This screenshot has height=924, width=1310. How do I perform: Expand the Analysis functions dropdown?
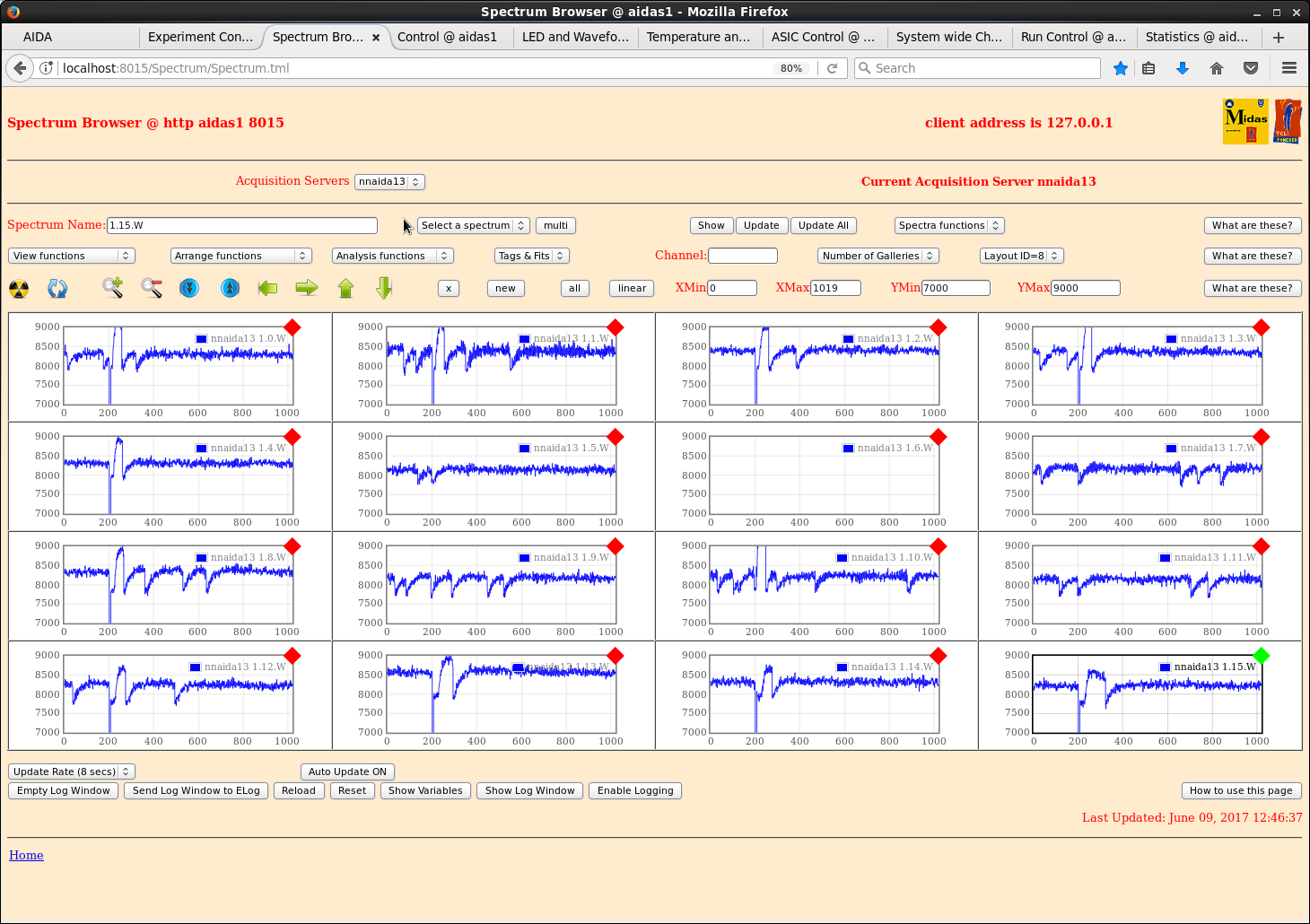[x=393, y=256]
